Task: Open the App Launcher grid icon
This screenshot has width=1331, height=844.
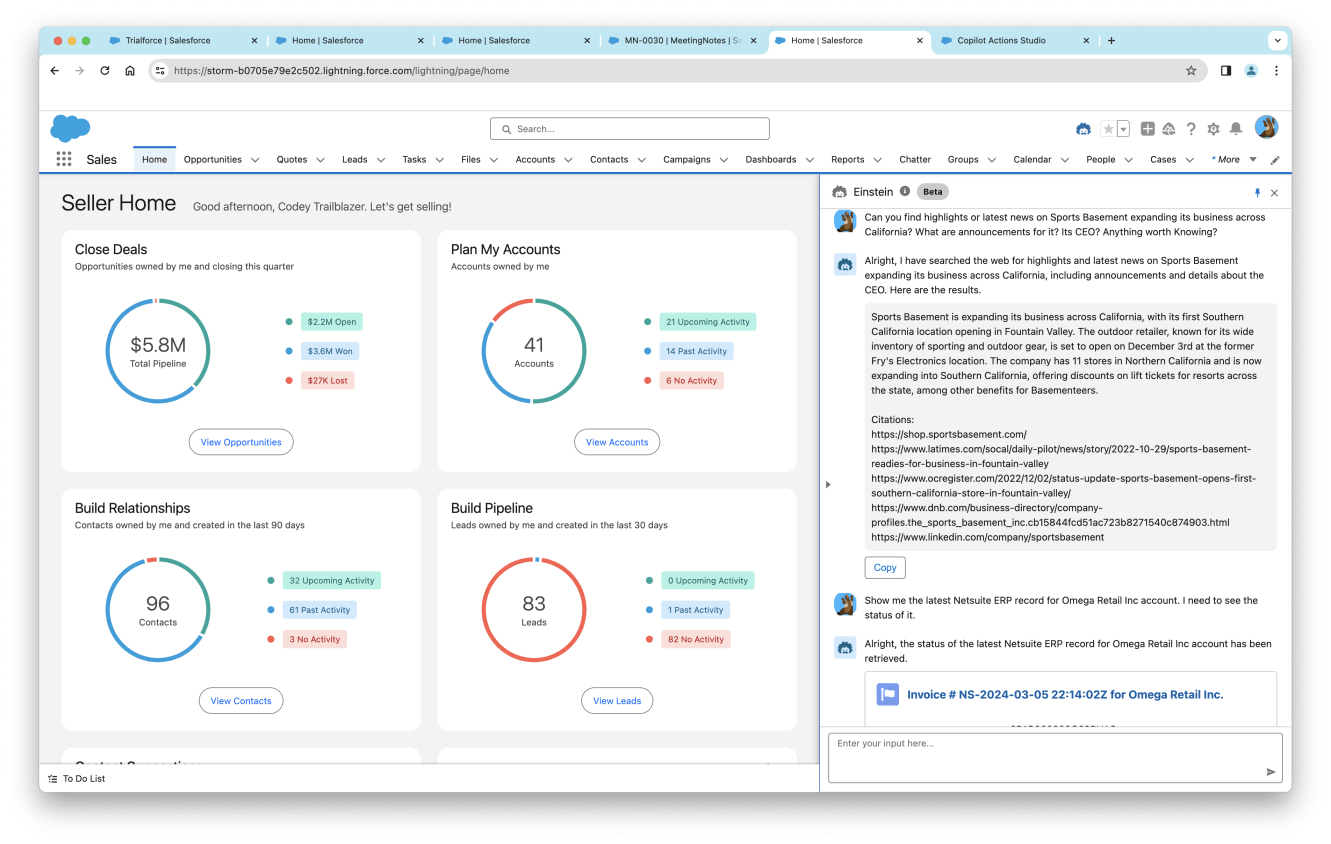Action: coord(64,159)
